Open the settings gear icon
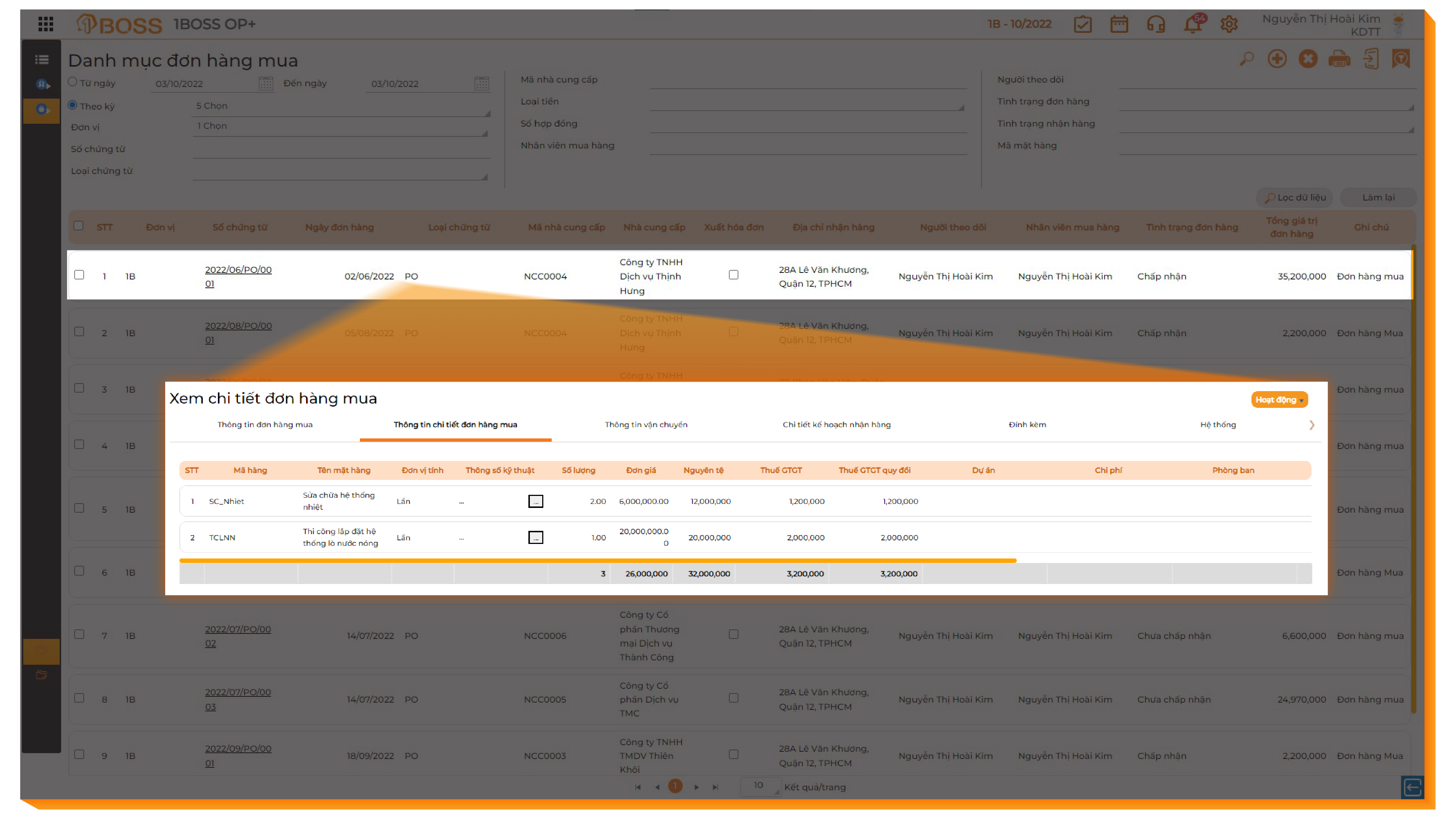The height and width of the screenshot is (819, 1456). (x=1229, y=24)
